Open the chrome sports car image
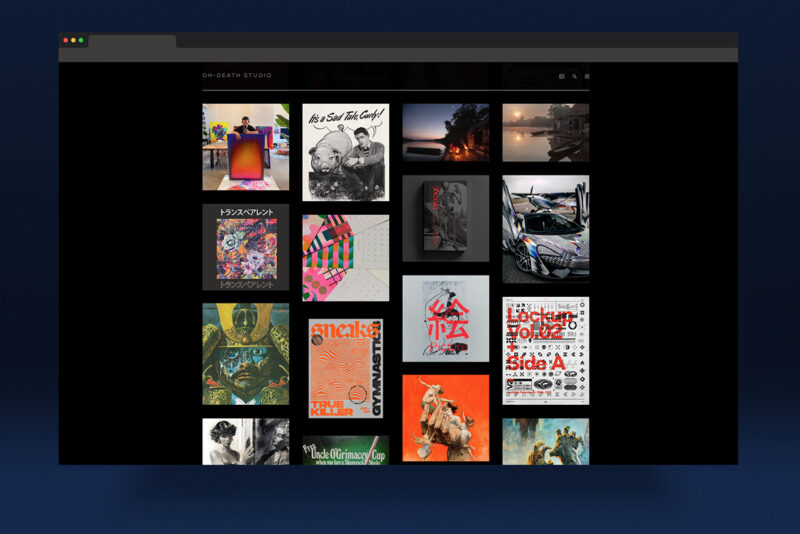Viewport: 800px width, 534px height. pyautogui.click(x=545, y=229)
